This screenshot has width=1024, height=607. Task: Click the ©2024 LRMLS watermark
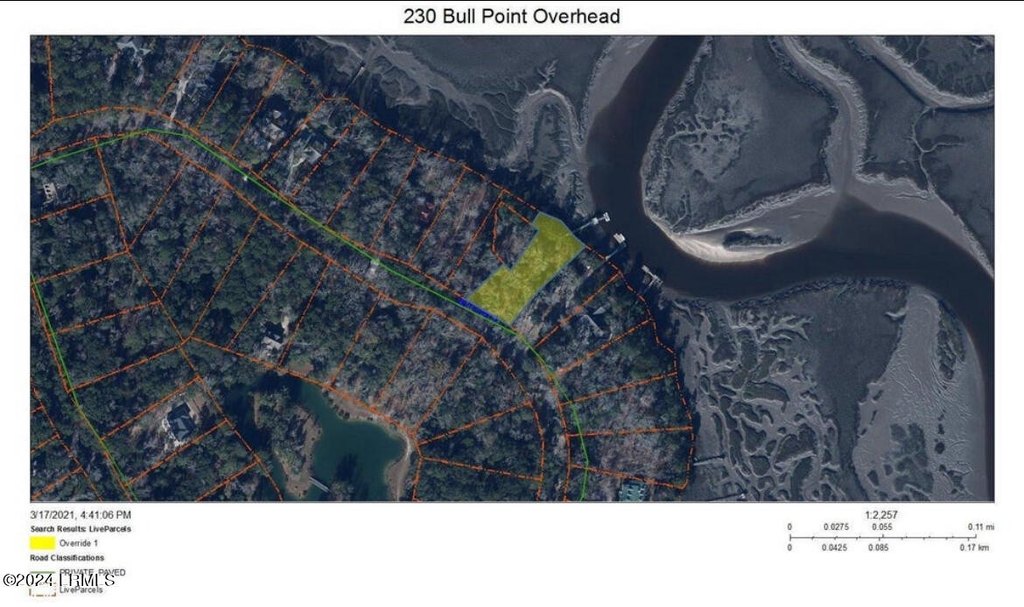click(x=58, y=579)
